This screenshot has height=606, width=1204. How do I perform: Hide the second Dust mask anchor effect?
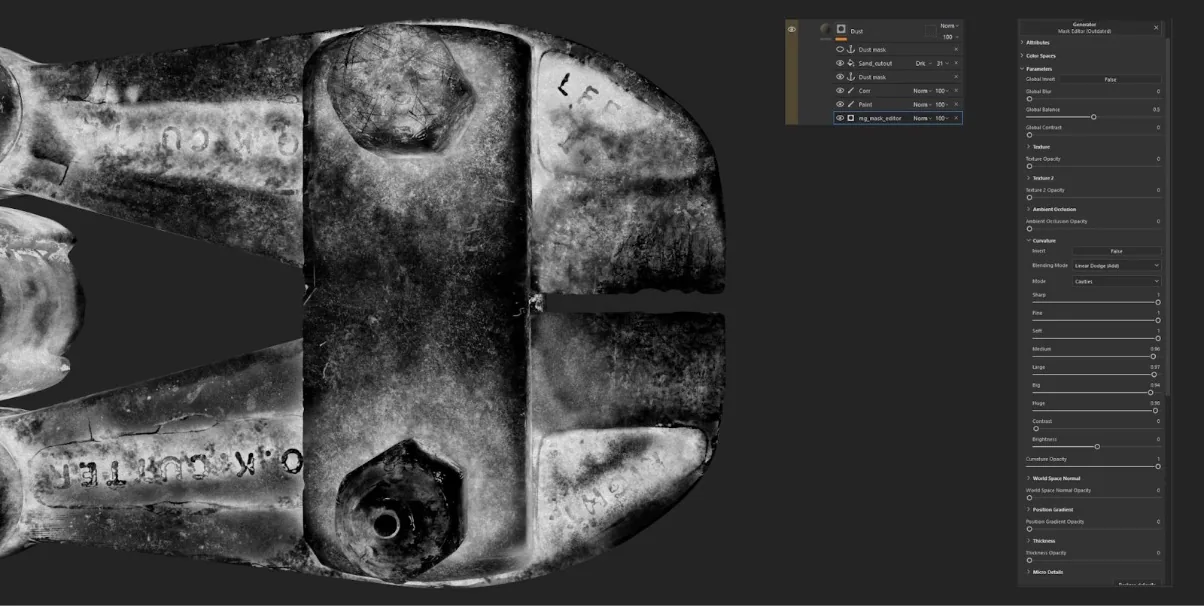840,77
